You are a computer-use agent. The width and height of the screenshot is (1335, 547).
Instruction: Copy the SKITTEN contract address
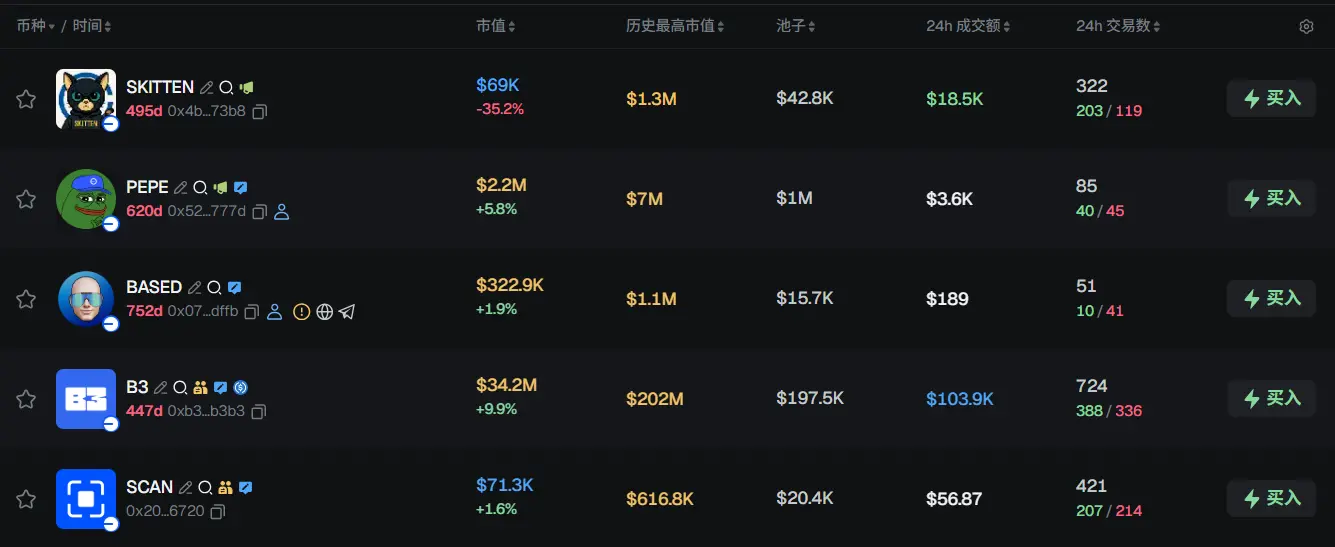click(x=259, y=112)
